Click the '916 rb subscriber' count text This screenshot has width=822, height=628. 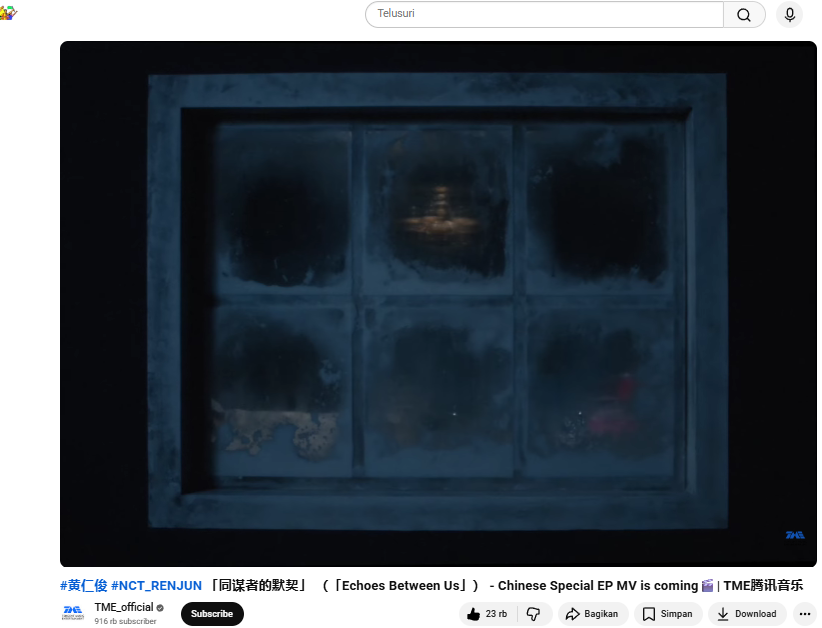[125, 621]
